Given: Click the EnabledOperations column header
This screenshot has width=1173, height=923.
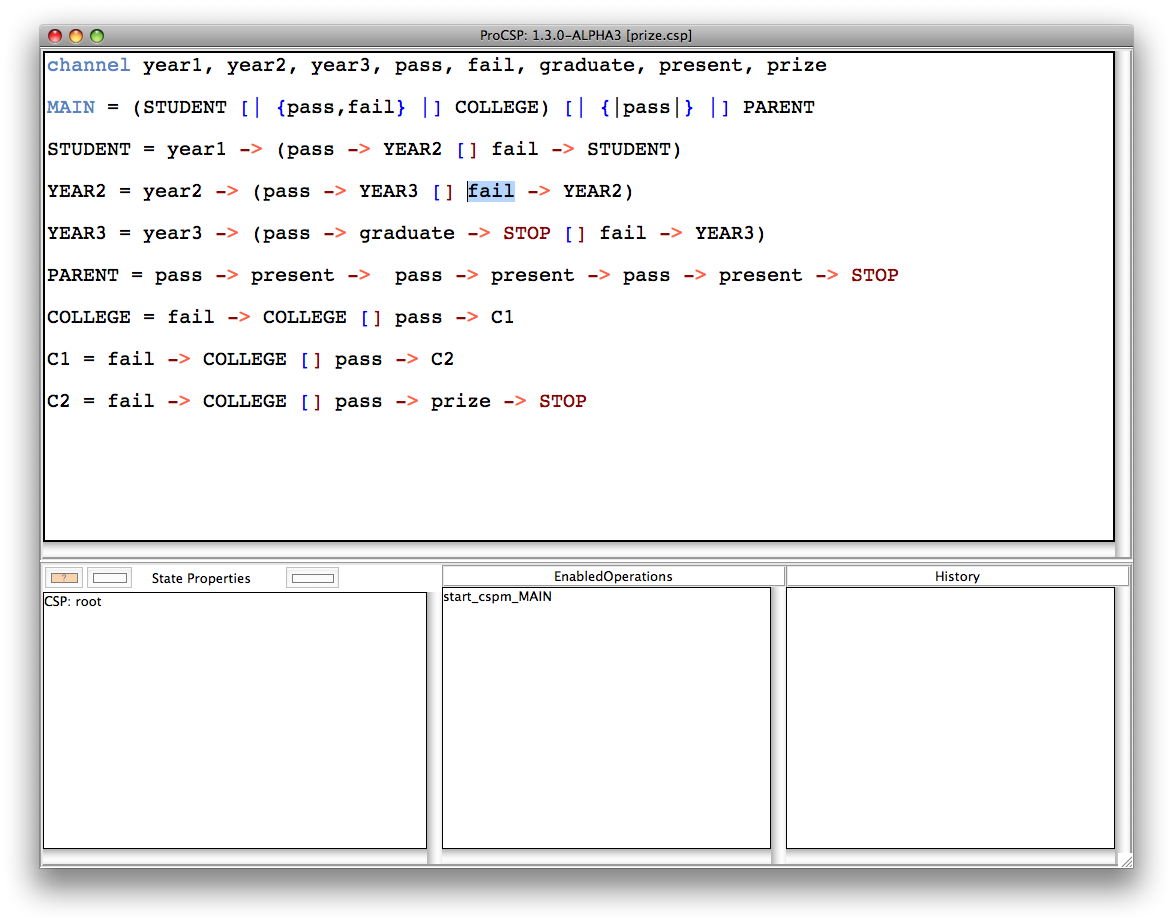Looking at the screenshot, I should 613,576.
